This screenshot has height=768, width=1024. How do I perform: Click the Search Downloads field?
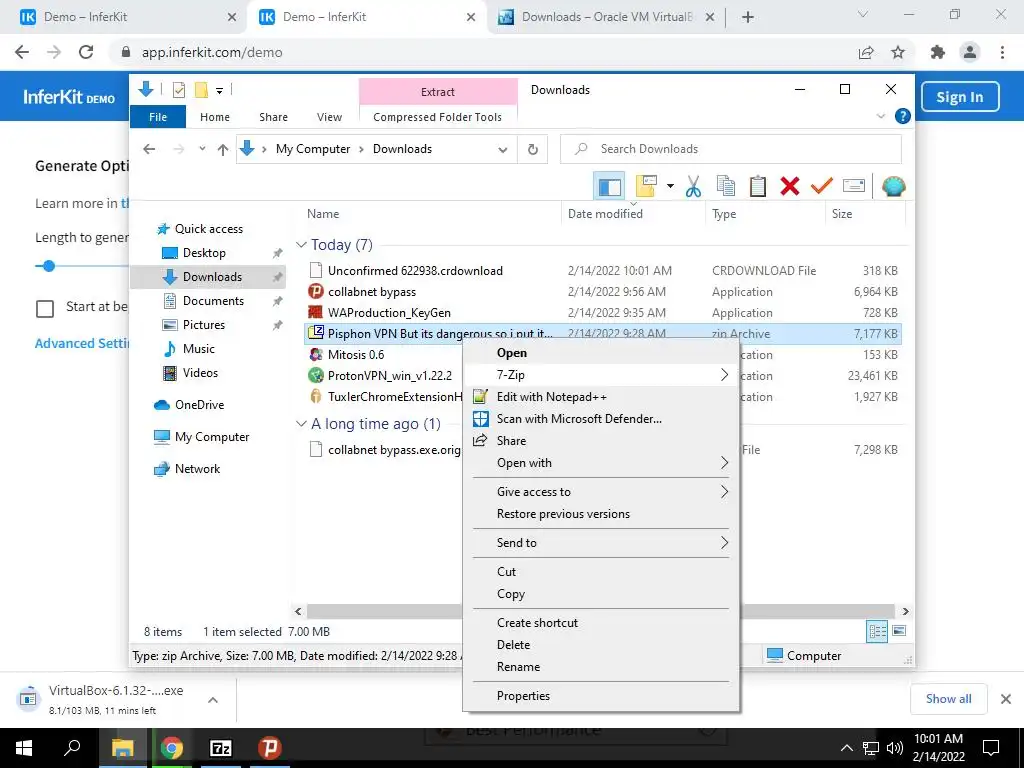[x=731, y=149]
